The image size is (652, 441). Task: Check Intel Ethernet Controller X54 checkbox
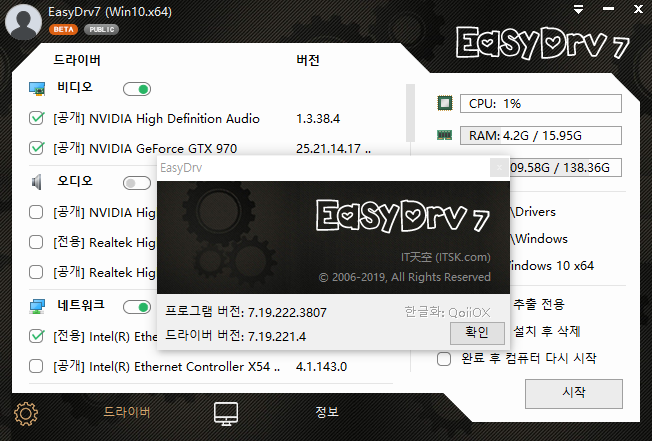[36, 366]
